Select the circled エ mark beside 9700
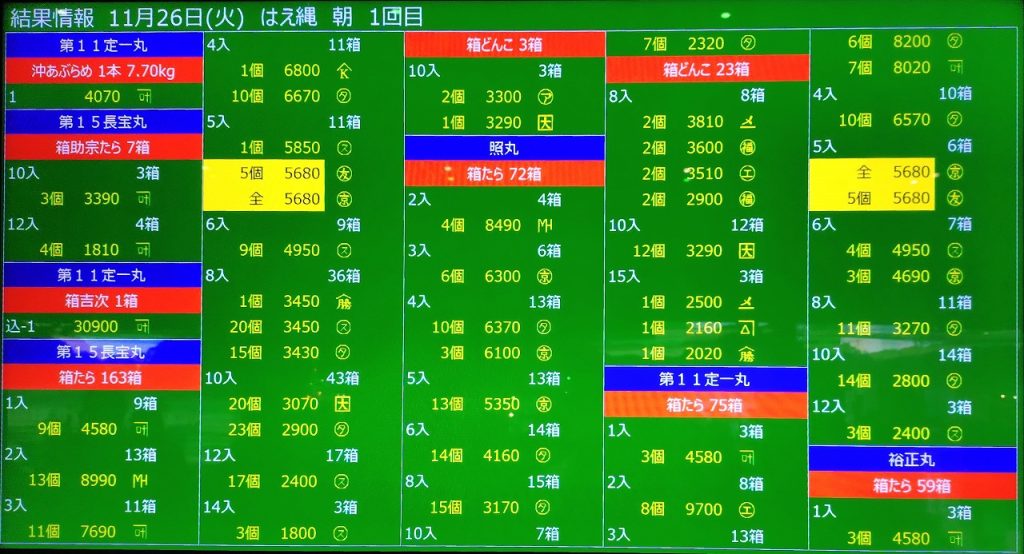1024x554 pixels. pos(747,509)
